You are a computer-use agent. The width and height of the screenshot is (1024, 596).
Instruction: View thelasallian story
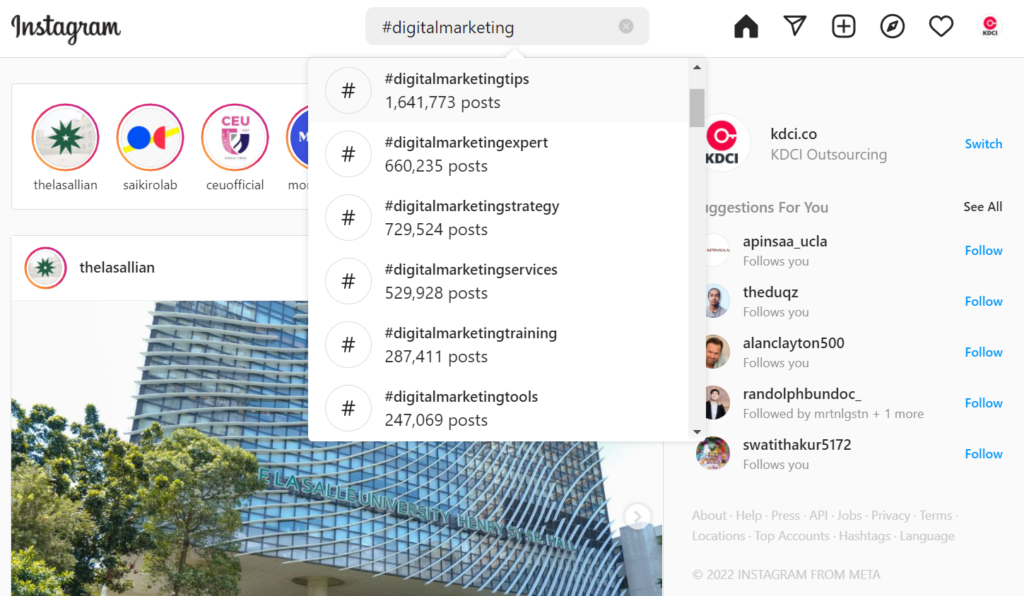(x=65, y=138)
